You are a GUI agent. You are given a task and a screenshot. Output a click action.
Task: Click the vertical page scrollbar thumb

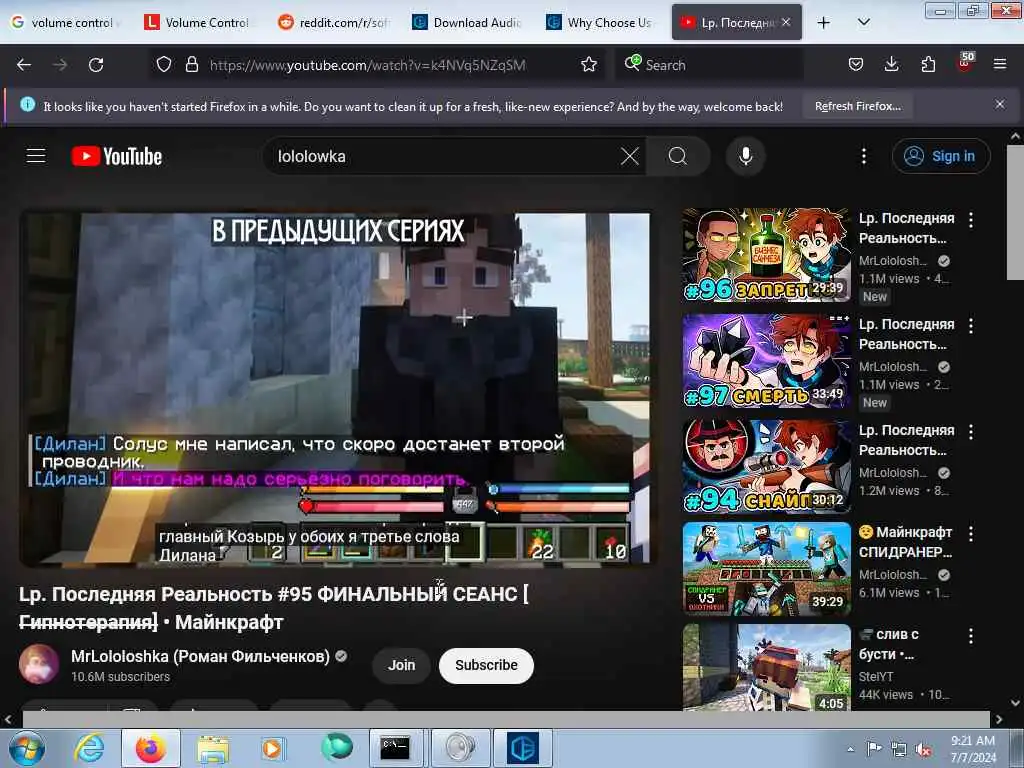point(1015,212)
